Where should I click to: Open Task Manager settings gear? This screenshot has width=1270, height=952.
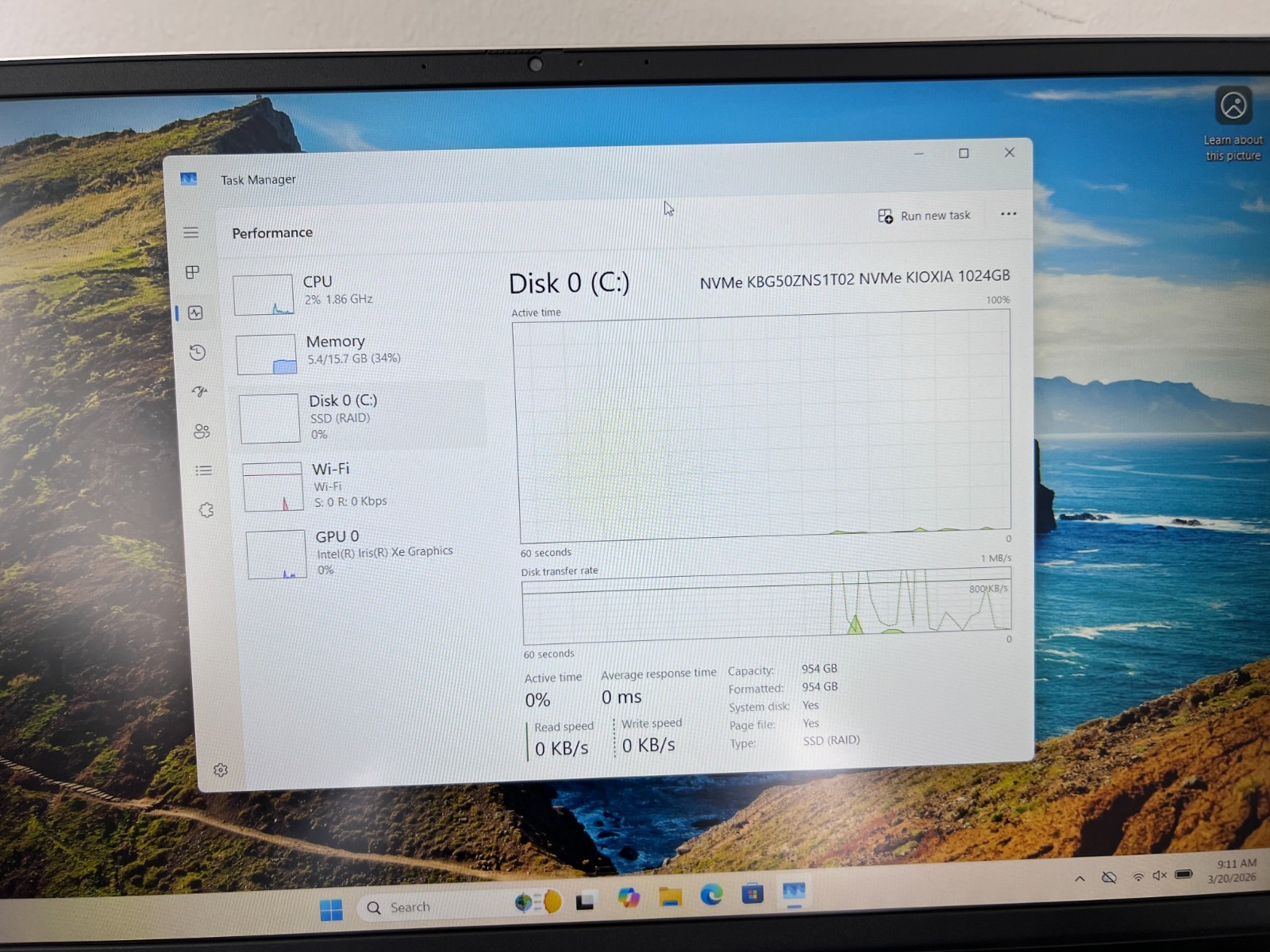pyautogui.click(x=221, y=770)
